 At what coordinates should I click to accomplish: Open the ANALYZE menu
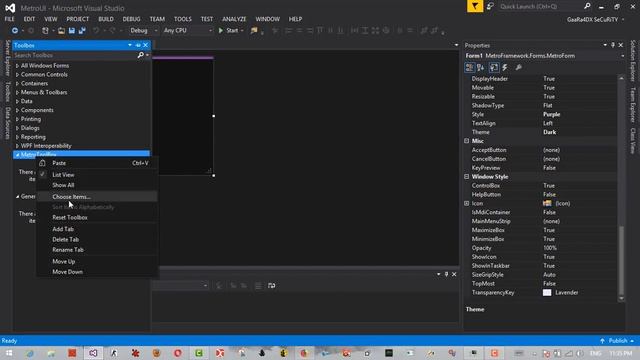point(234,19)
